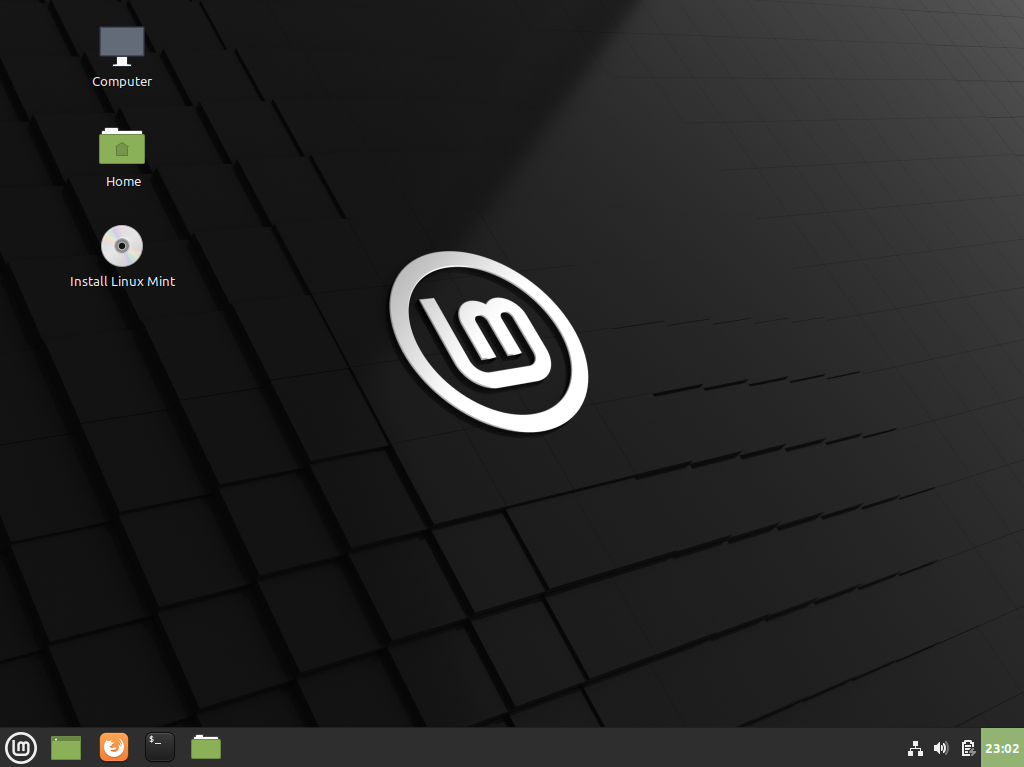
Task: Open the sound volume tray icon
Action: 941,748
